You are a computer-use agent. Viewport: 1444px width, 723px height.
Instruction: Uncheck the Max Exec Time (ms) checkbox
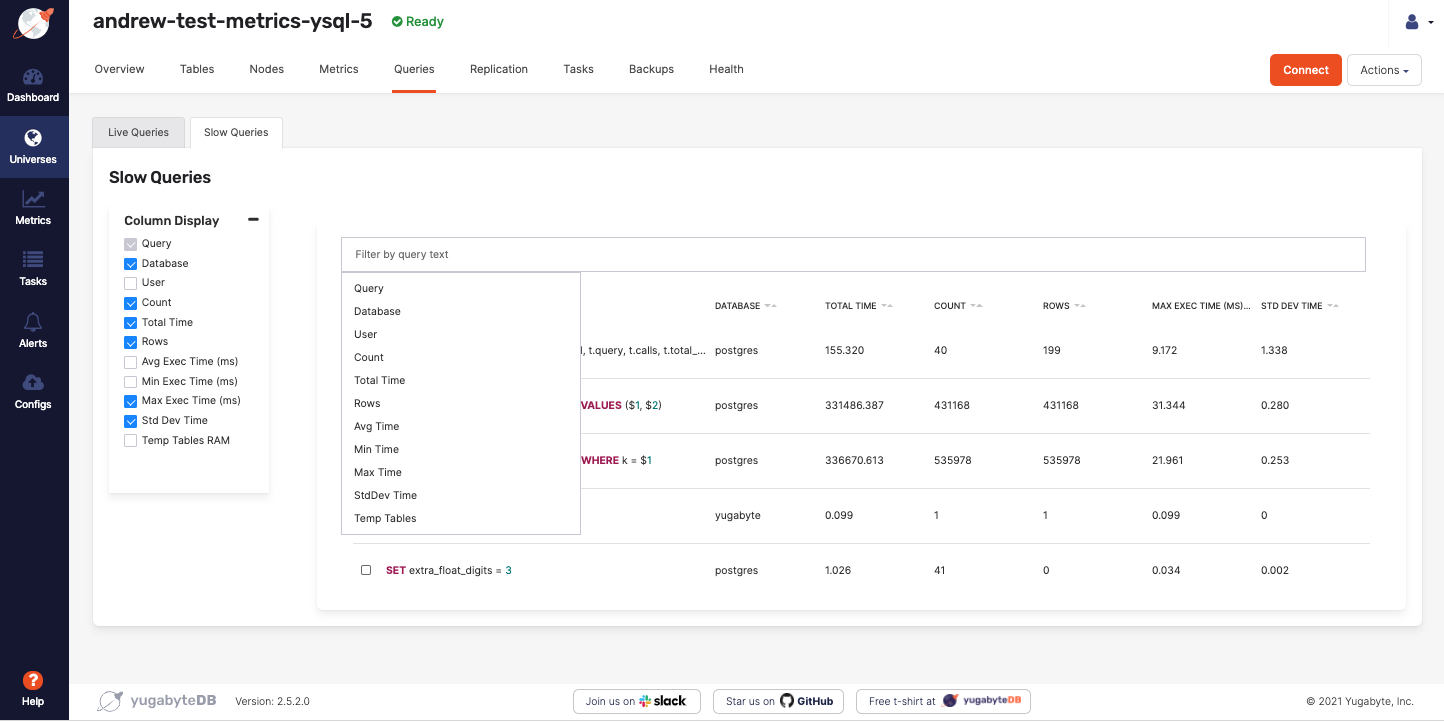click(x=130, y=401)
